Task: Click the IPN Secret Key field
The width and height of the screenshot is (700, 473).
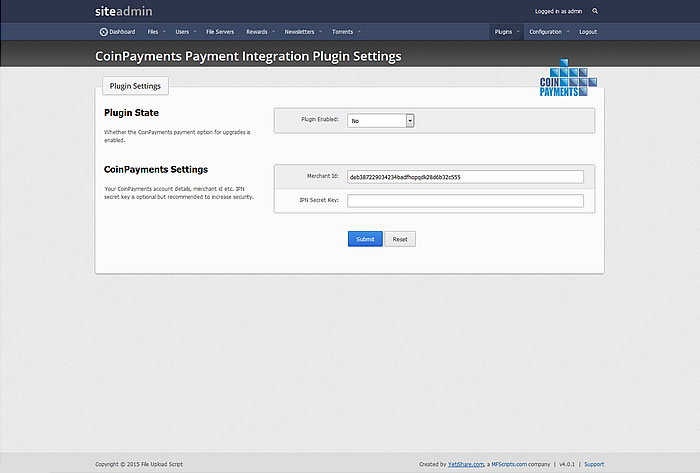Action: coord(465,201)
